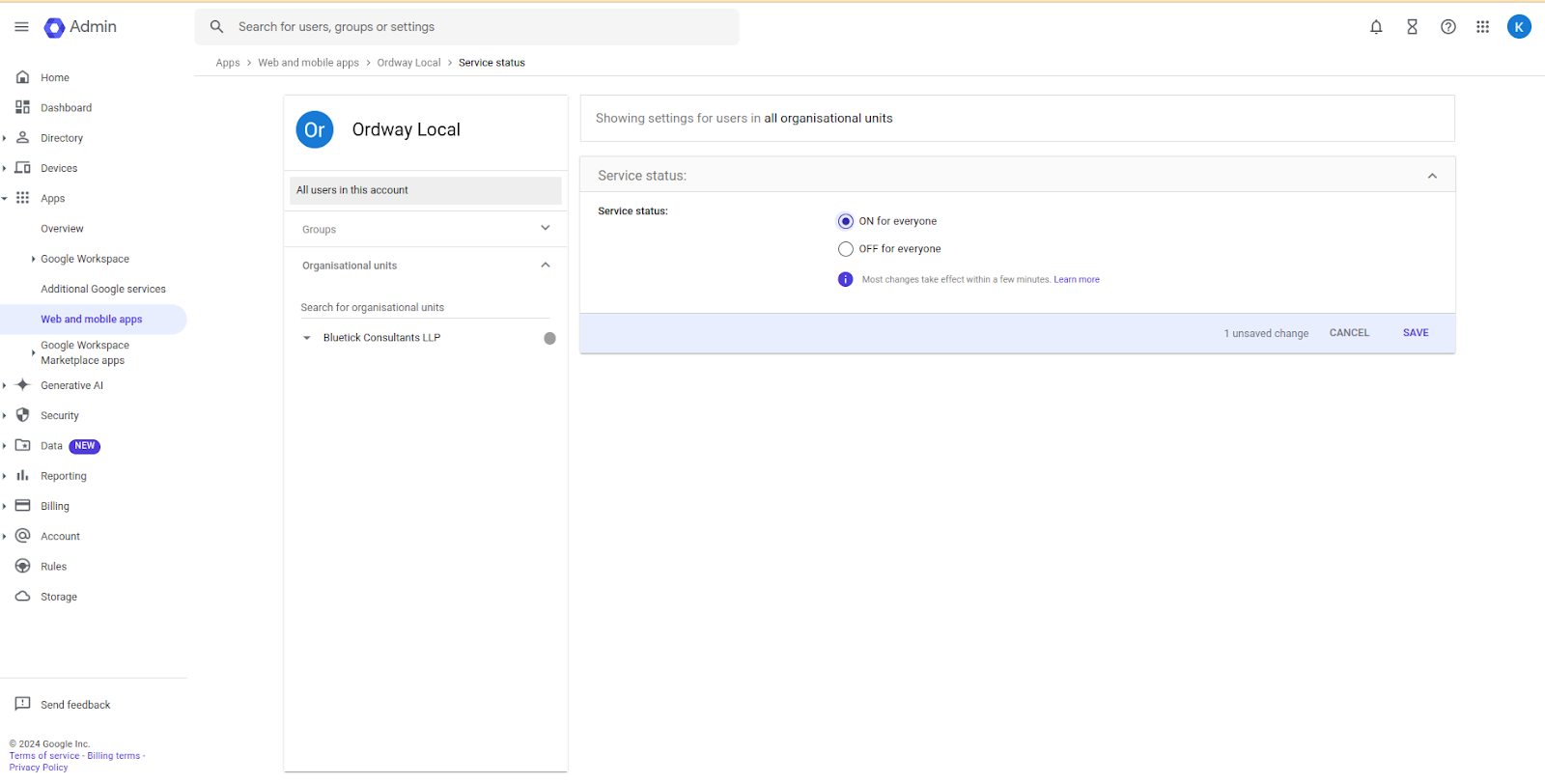Select ON for everyone
The width and height of the screenshot is (1545, 784).
pos(846,221)
